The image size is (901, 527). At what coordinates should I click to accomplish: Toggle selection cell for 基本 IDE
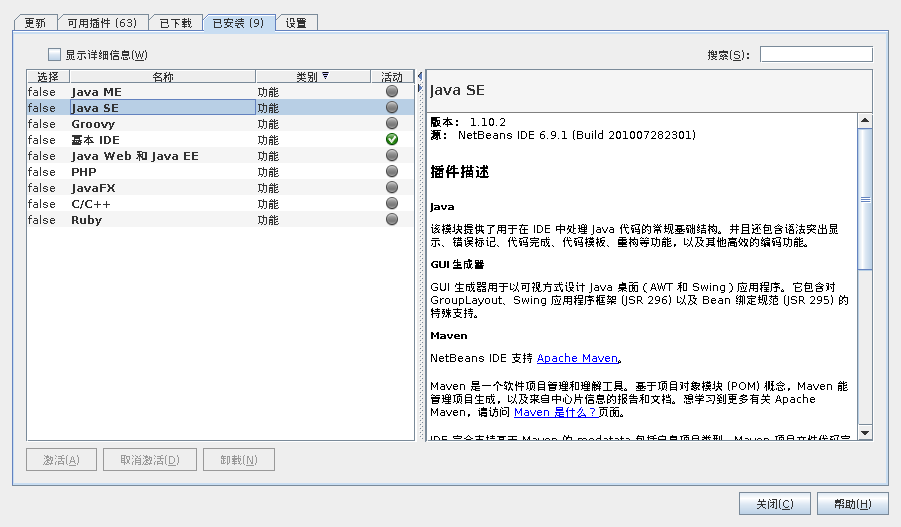(x=48, y=140)
